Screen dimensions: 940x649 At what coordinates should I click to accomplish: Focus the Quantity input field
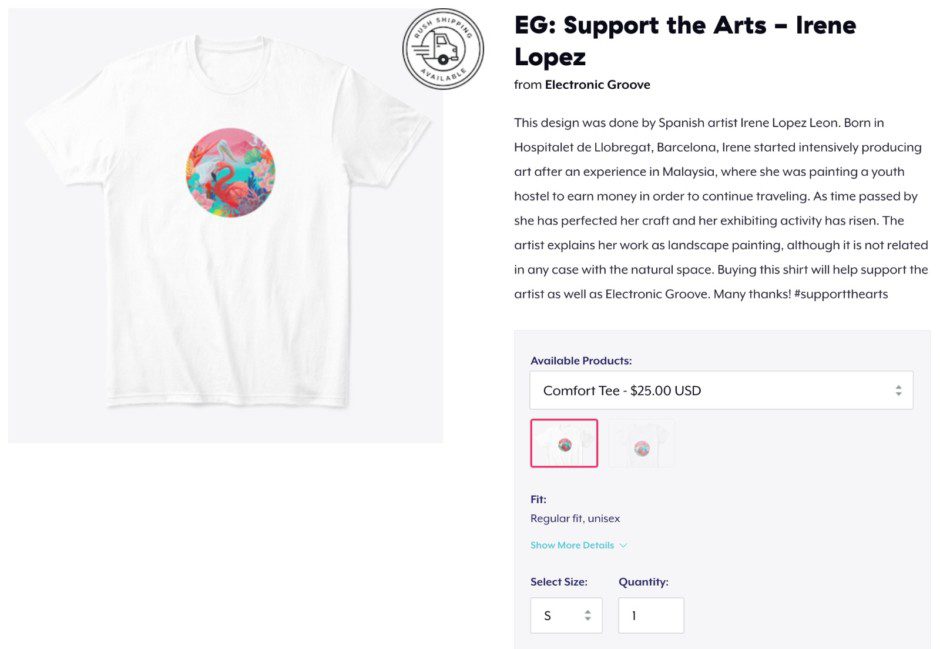(650, 616)
